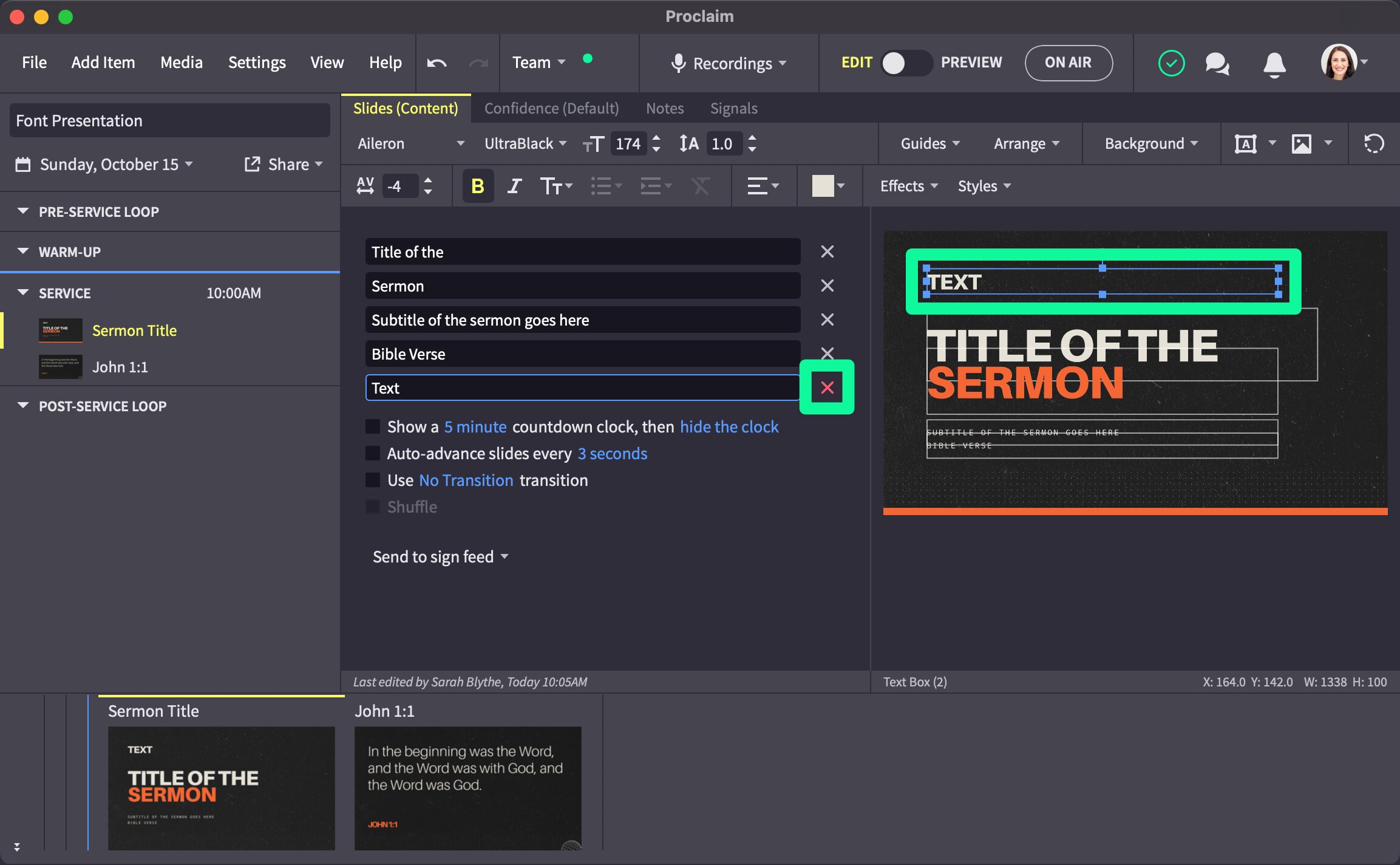Image resolution: width=1400 pixels, height=865 pixels.
Task: Click the '3 seconds' auto-advance link
Action: [x=612, y=453]
